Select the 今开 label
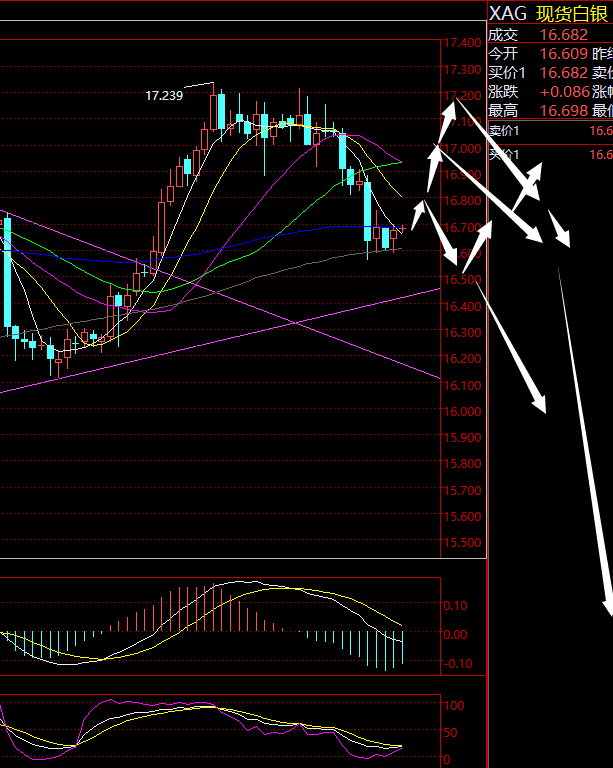Image resolution: width=613 pixels, height=768 pixels. (x=503, y=53)
